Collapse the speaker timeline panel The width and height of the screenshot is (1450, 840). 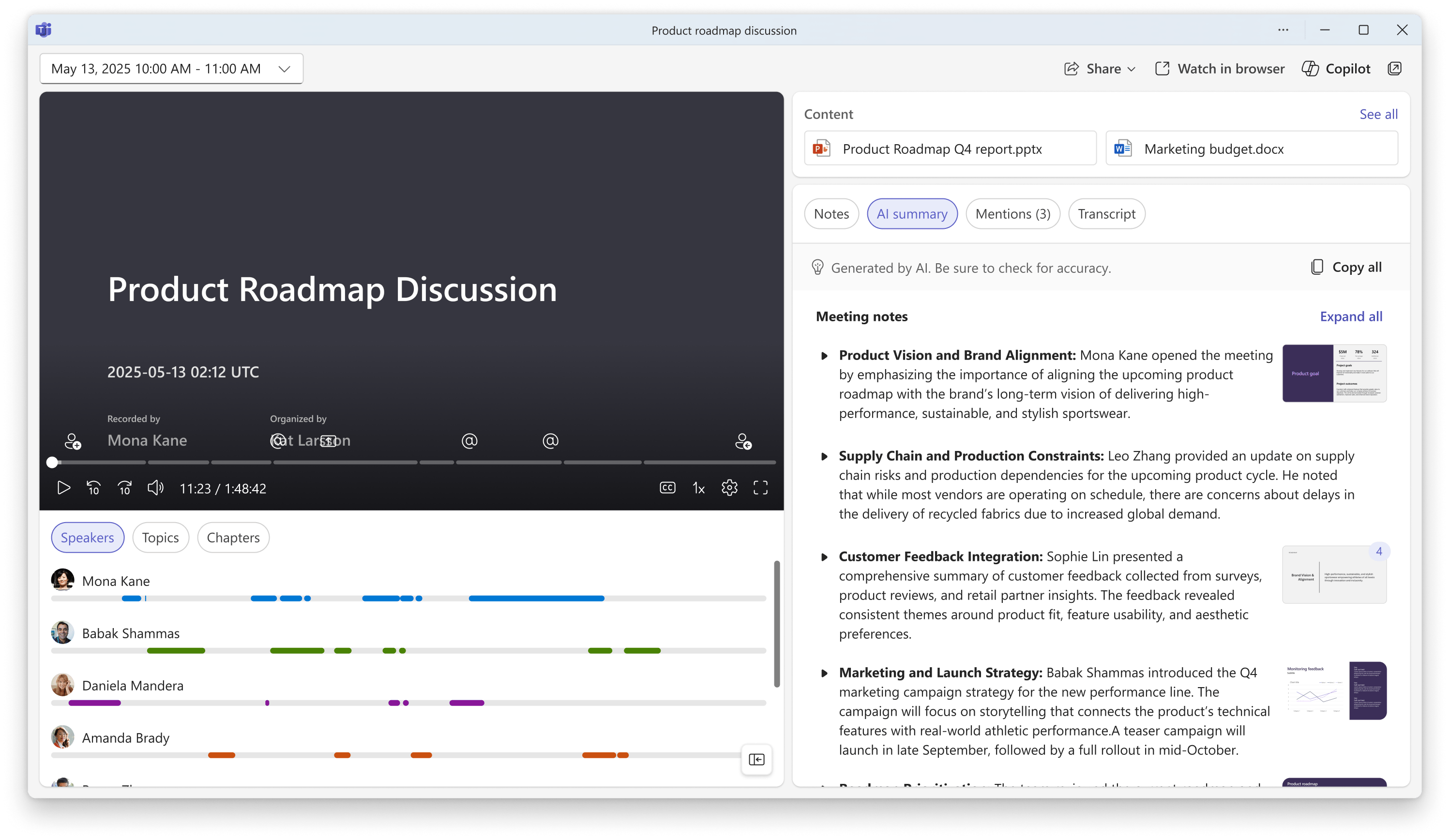(756, 760)
